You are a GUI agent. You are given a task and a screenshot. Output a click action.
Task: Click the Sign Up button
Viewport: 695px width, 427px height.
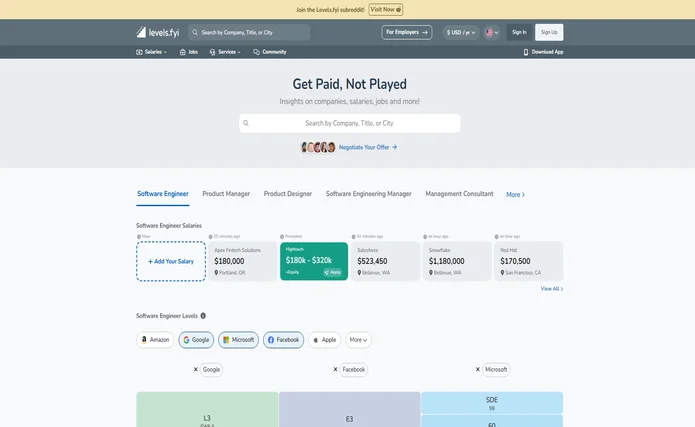pos(549,32)
